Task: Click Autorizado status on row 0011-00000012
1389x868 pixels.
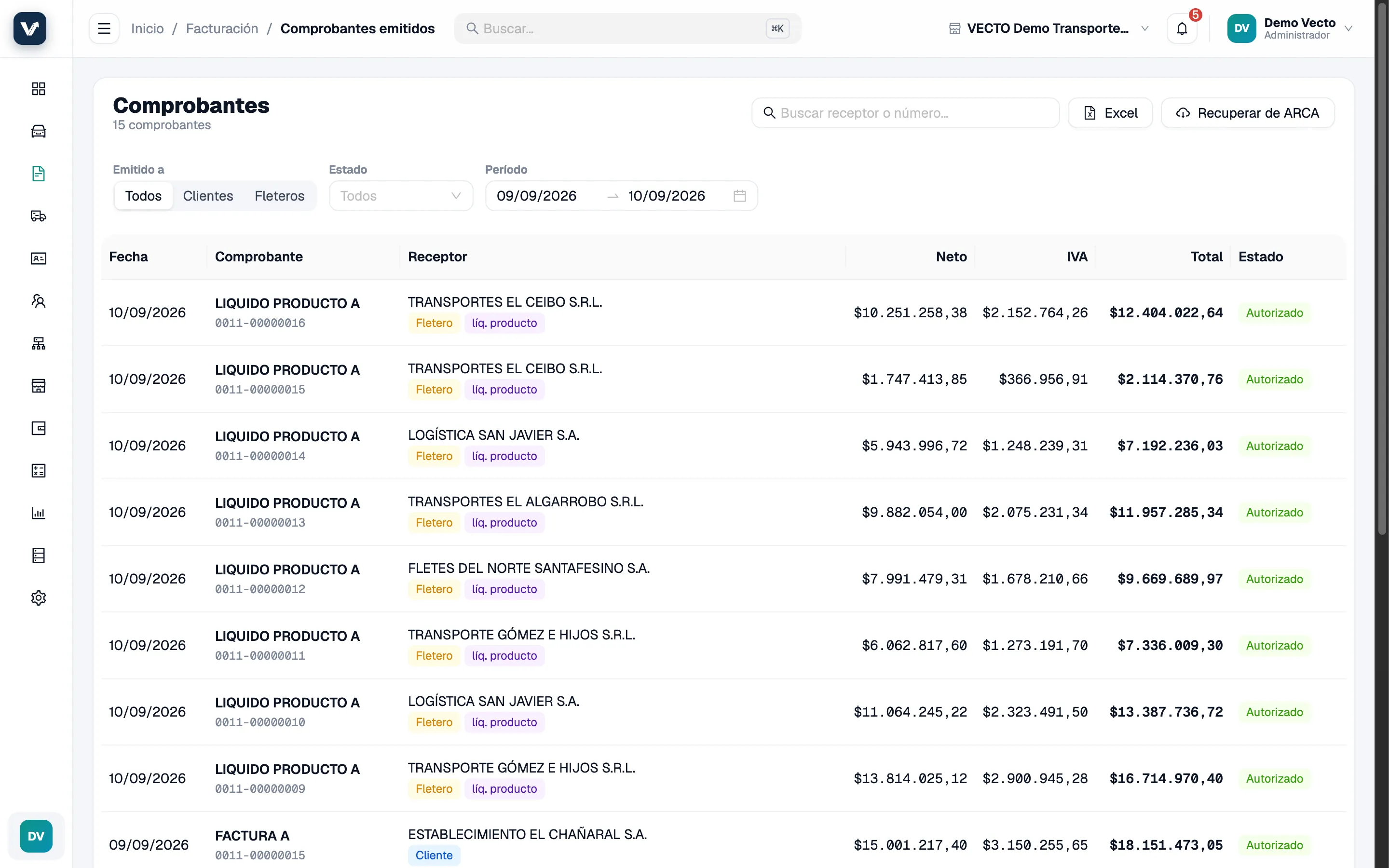Action: pos(1274,579)
